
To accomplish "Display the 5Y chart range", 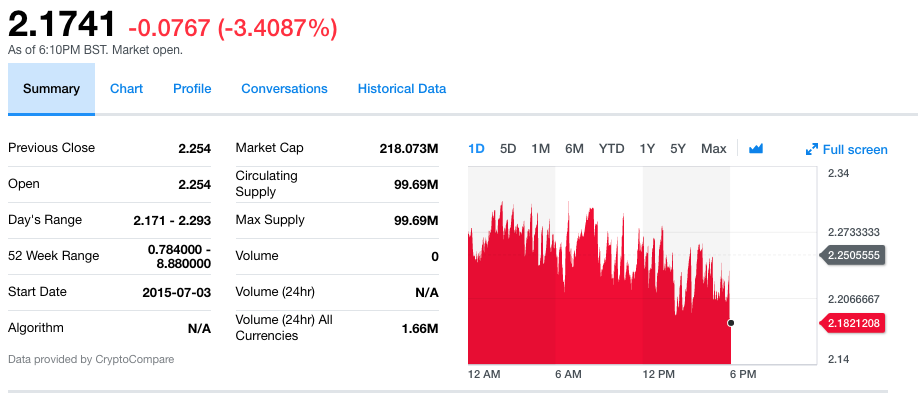I will [678, 149].
